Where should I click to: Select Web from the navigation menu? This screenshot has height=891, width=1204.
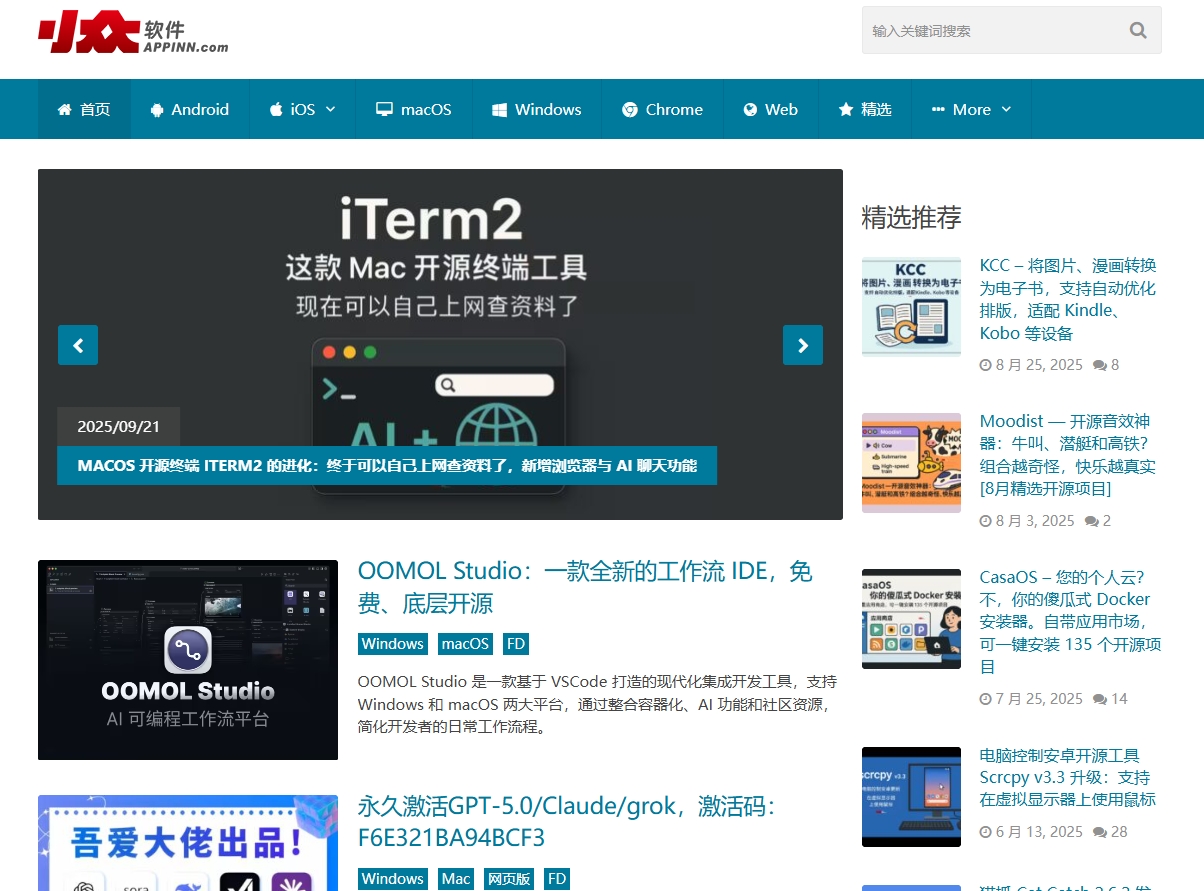pos(770,110)
